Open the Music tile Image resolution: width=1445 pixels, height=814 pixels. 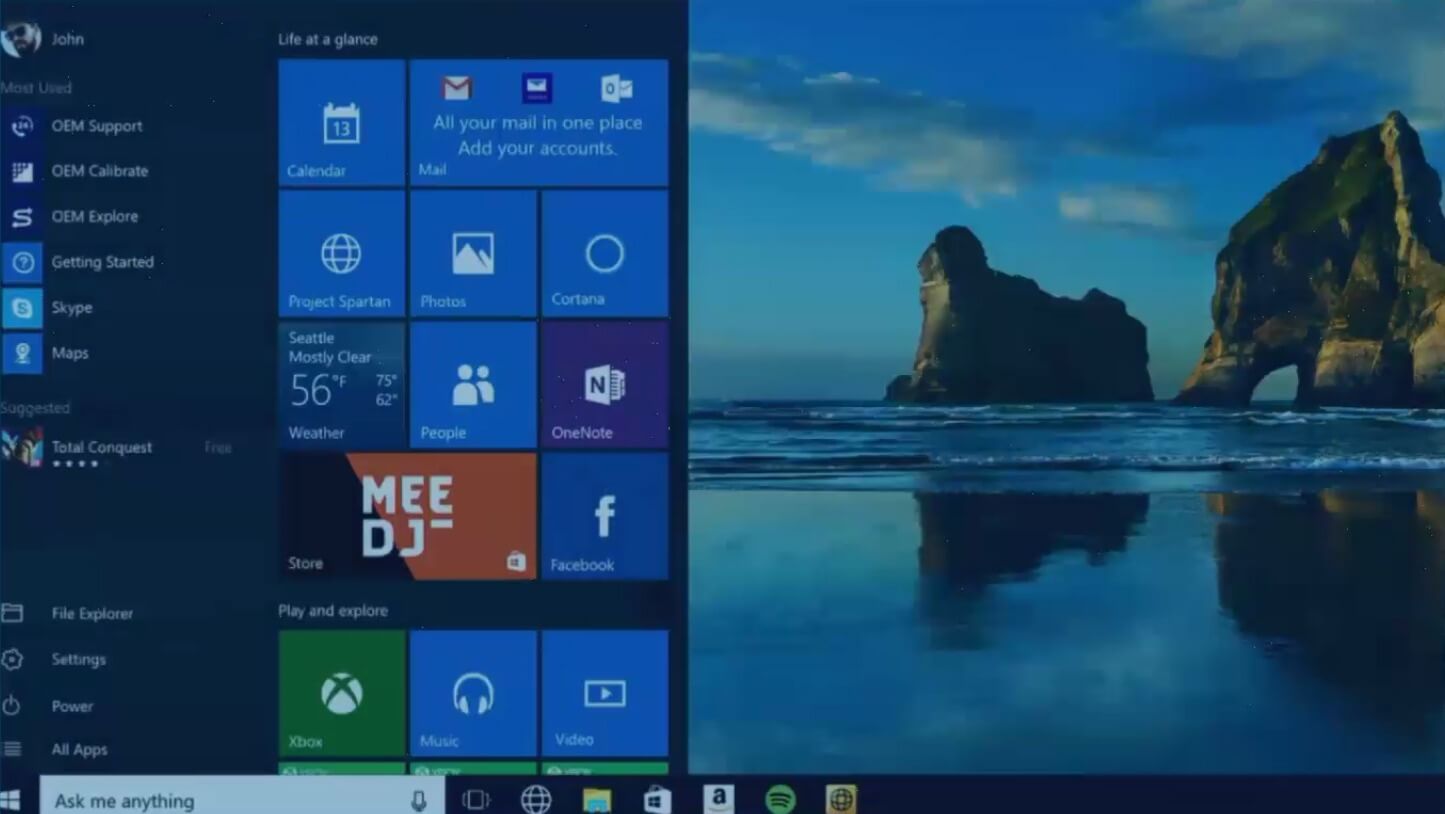473,693
